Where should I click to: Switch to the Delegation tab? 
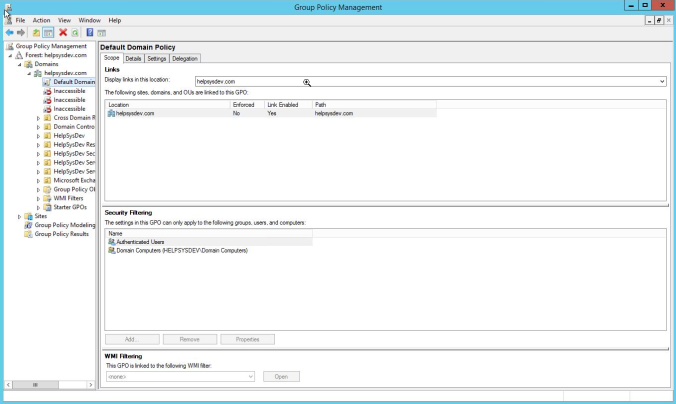click(185, 59)
